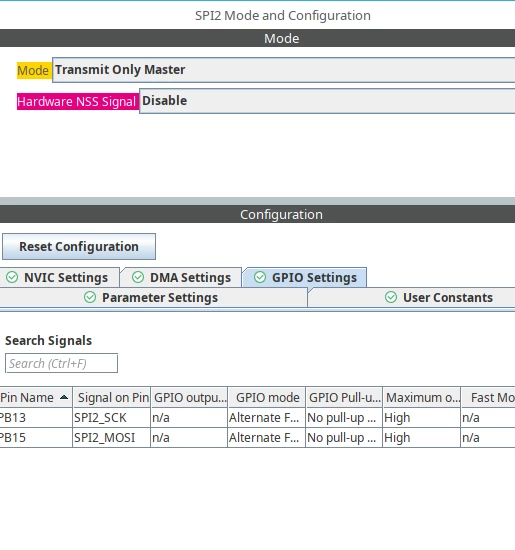Click the dark Mode section header bar
This screenshot has width=515, height=550.
[258, 38]
